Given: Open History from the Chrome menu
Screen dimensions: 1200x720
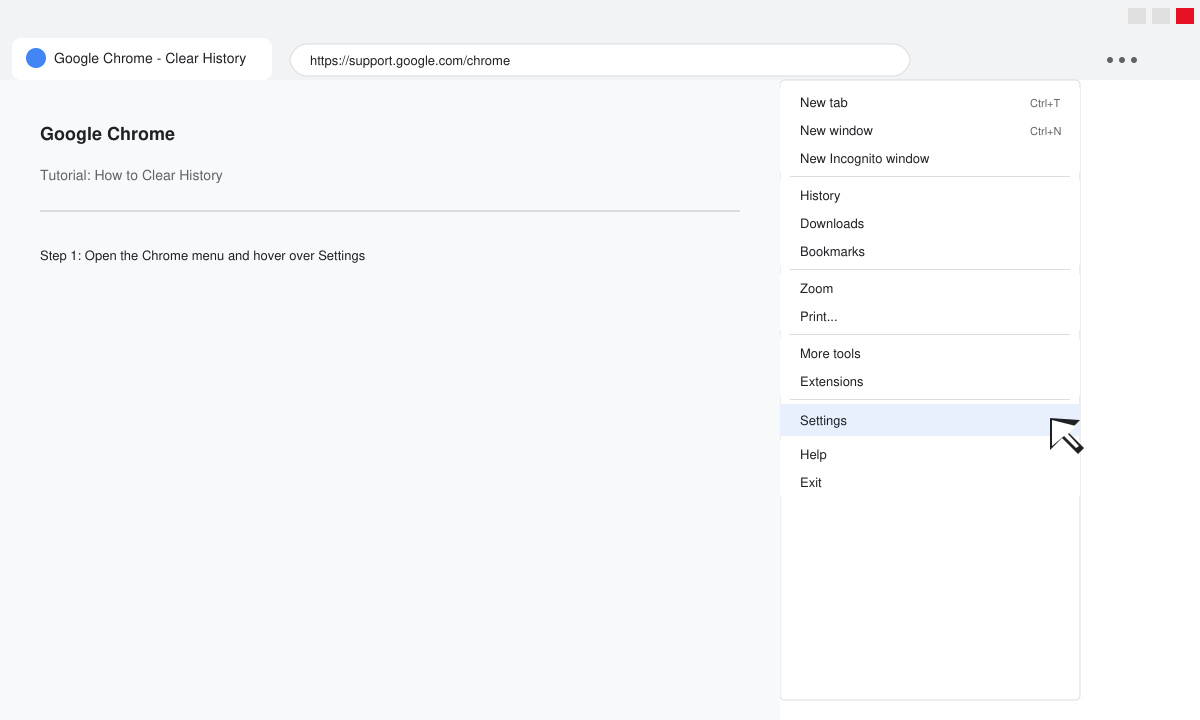Looking at the screenshot, I should [930, 196].
